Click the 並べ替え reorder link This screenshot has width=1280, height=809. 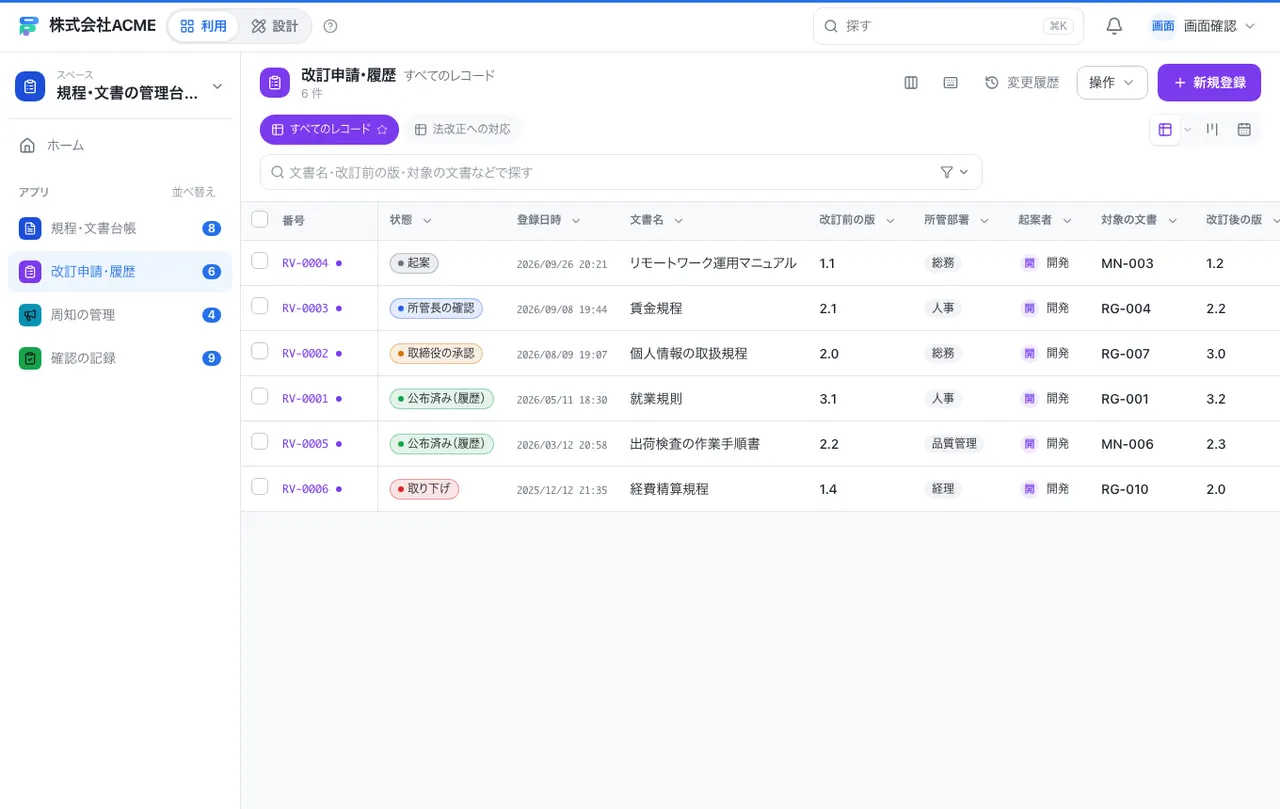tap(194, 192)
